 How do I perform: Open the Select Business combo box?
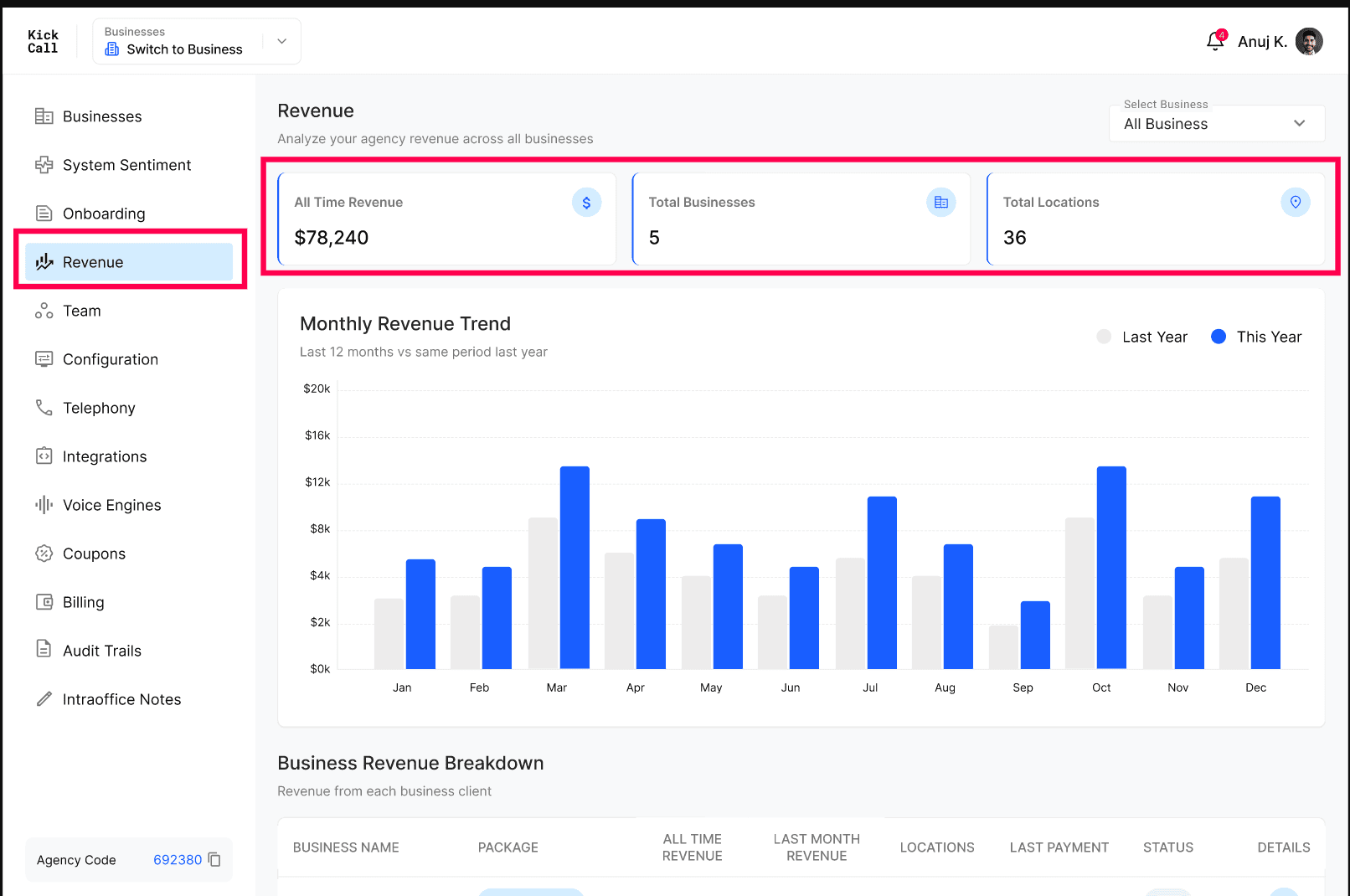click(1217, 123)
